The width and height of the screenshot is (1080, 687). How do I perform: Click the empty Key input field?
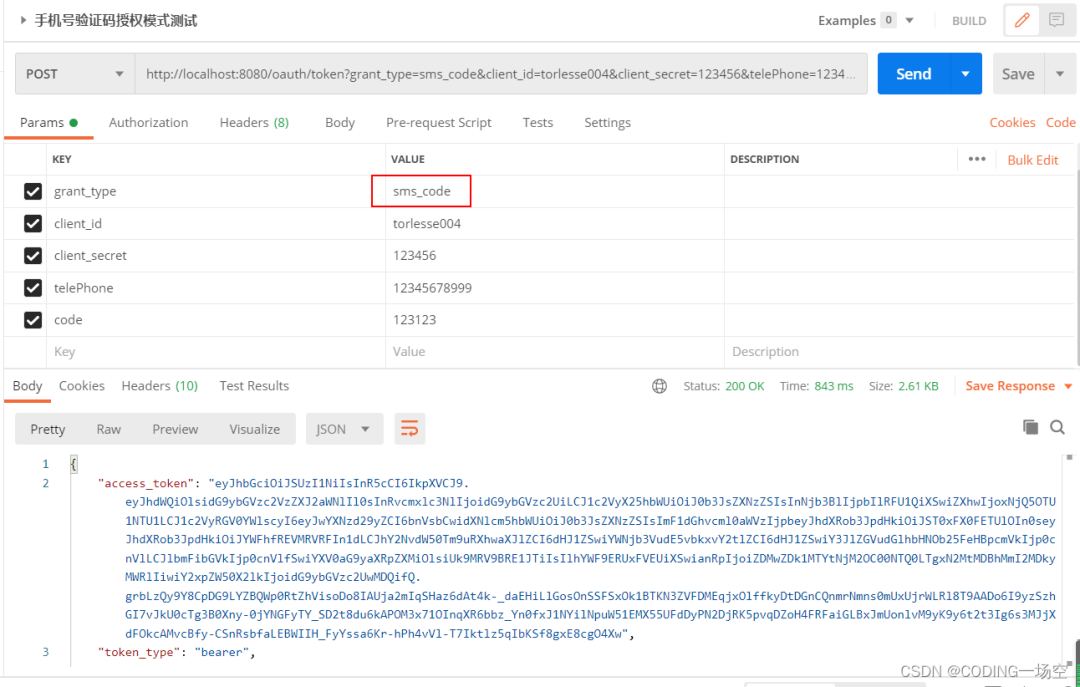[216, 351]
